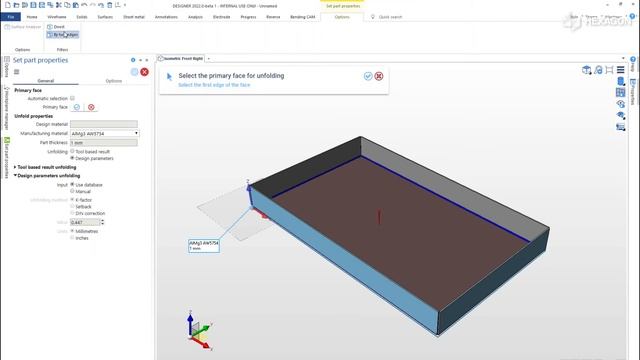Select the Setback unfolding method

click(x=72, y=207)
